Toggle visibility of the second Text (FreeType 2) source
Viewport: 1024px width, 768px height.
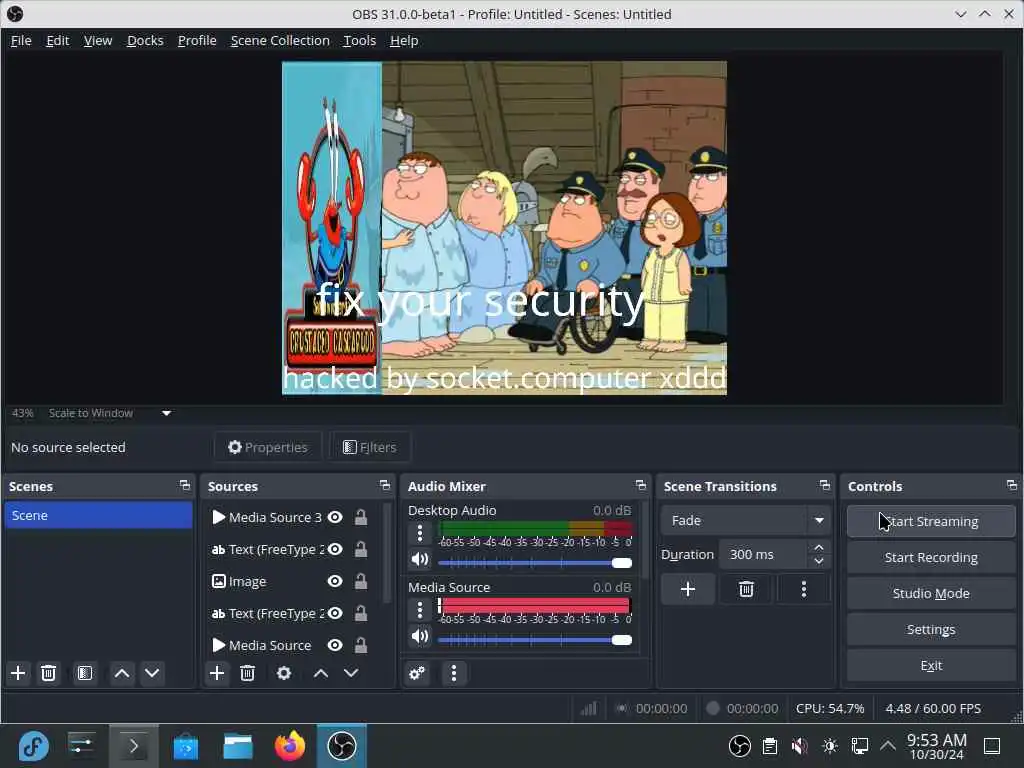point(335,613)
